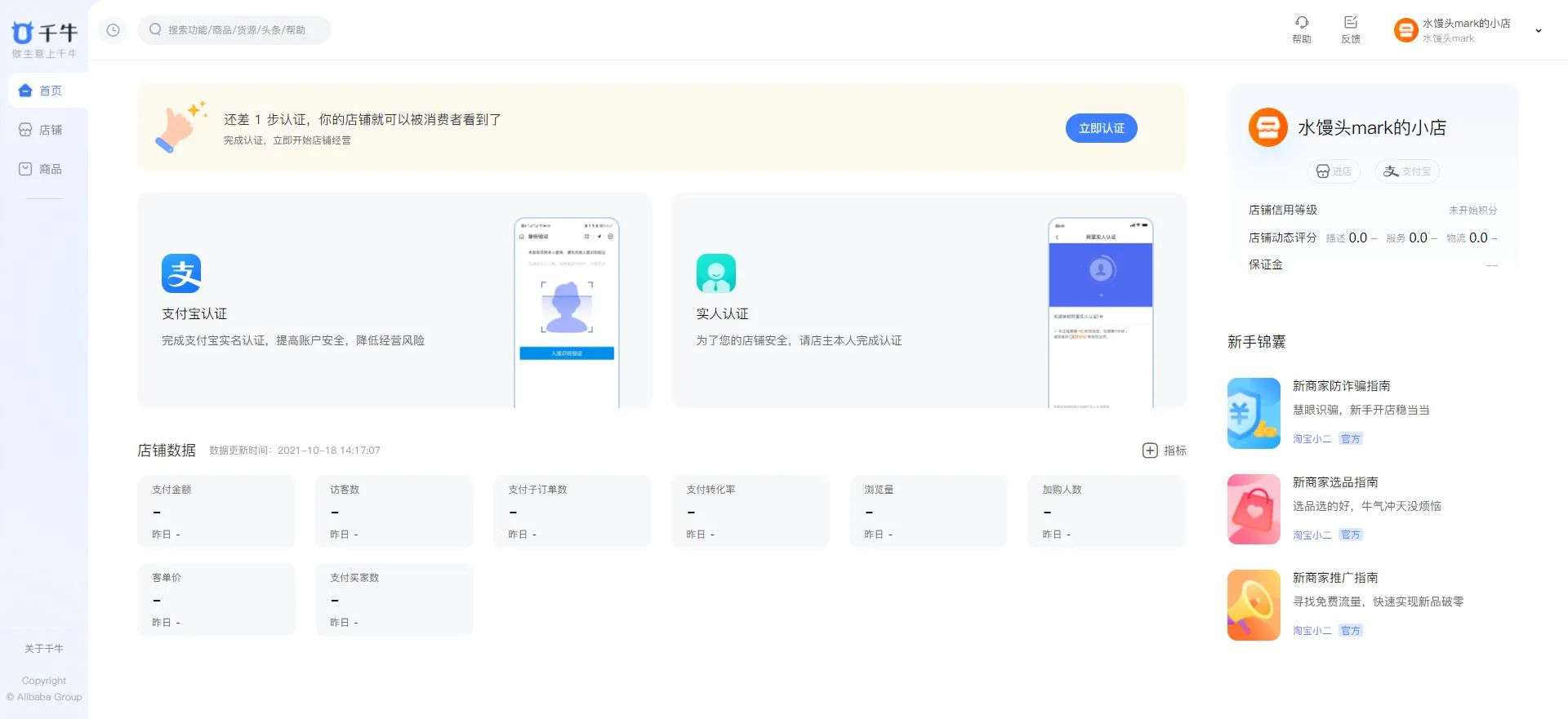This screenshot has height=719, width=1568.
Task: Click 官方 tag under 新商家推广指南
Action: (1351, 631)
